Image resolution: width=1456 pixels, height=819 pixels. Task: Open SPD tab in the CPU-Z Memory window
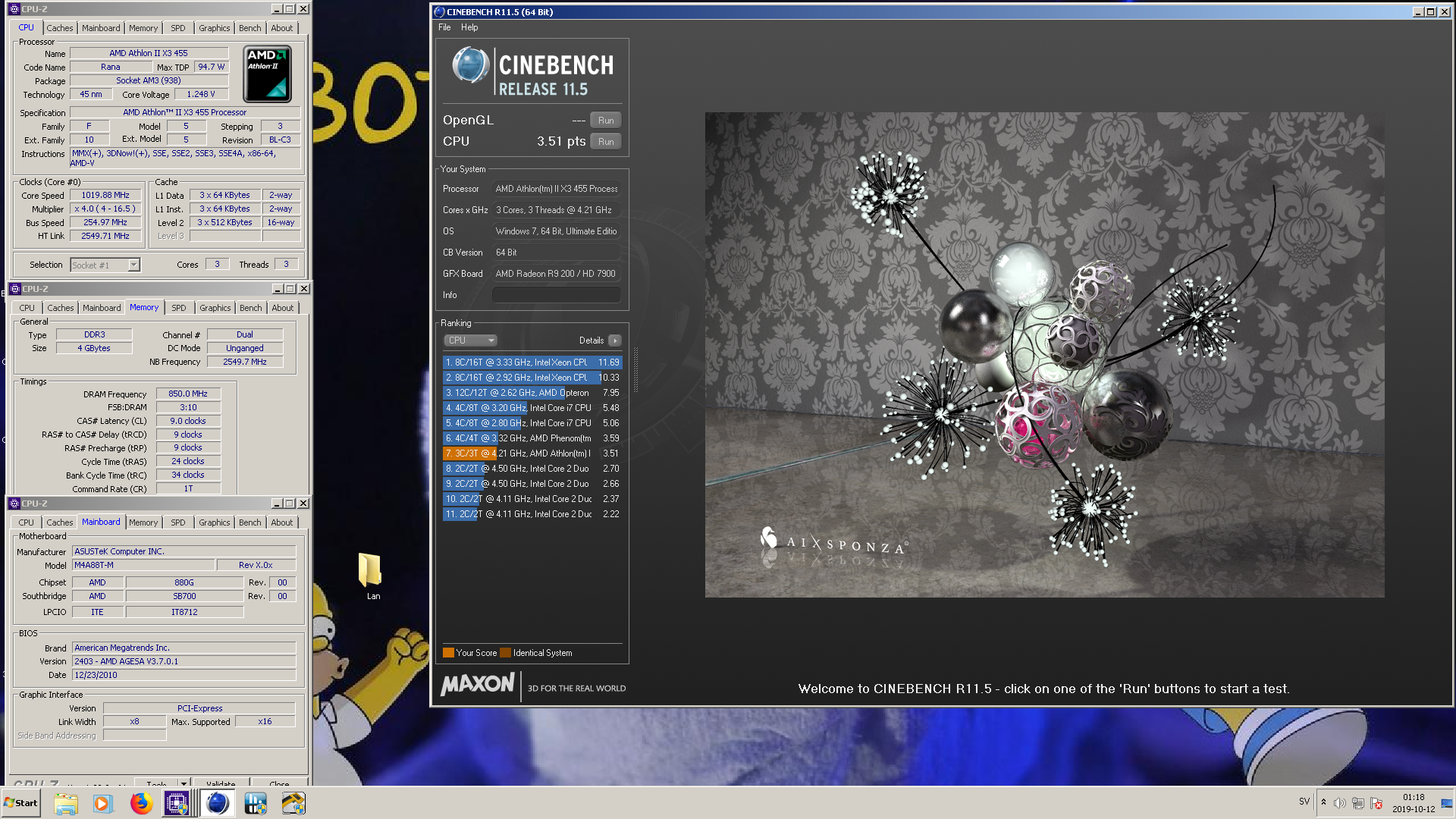tap(179, 308)
